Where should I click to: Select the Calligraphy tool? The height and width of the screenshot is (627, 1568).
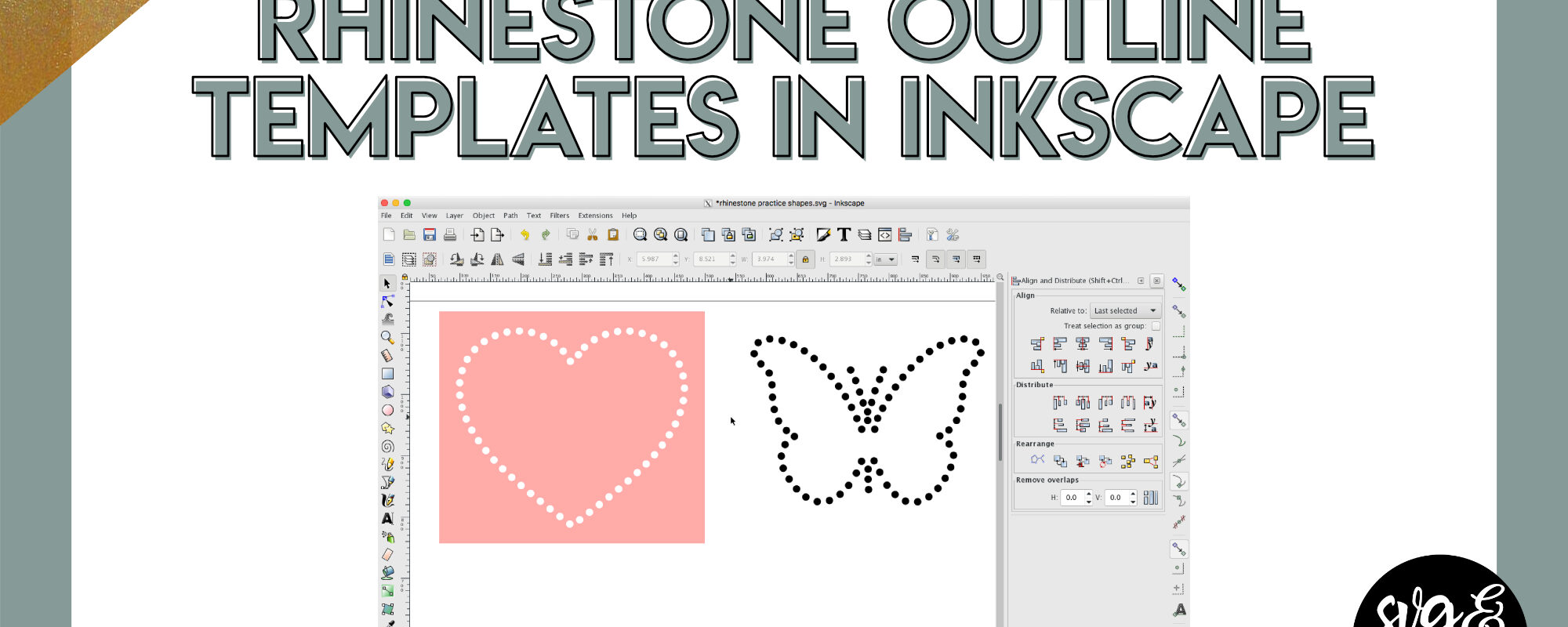tap(387, 500)
